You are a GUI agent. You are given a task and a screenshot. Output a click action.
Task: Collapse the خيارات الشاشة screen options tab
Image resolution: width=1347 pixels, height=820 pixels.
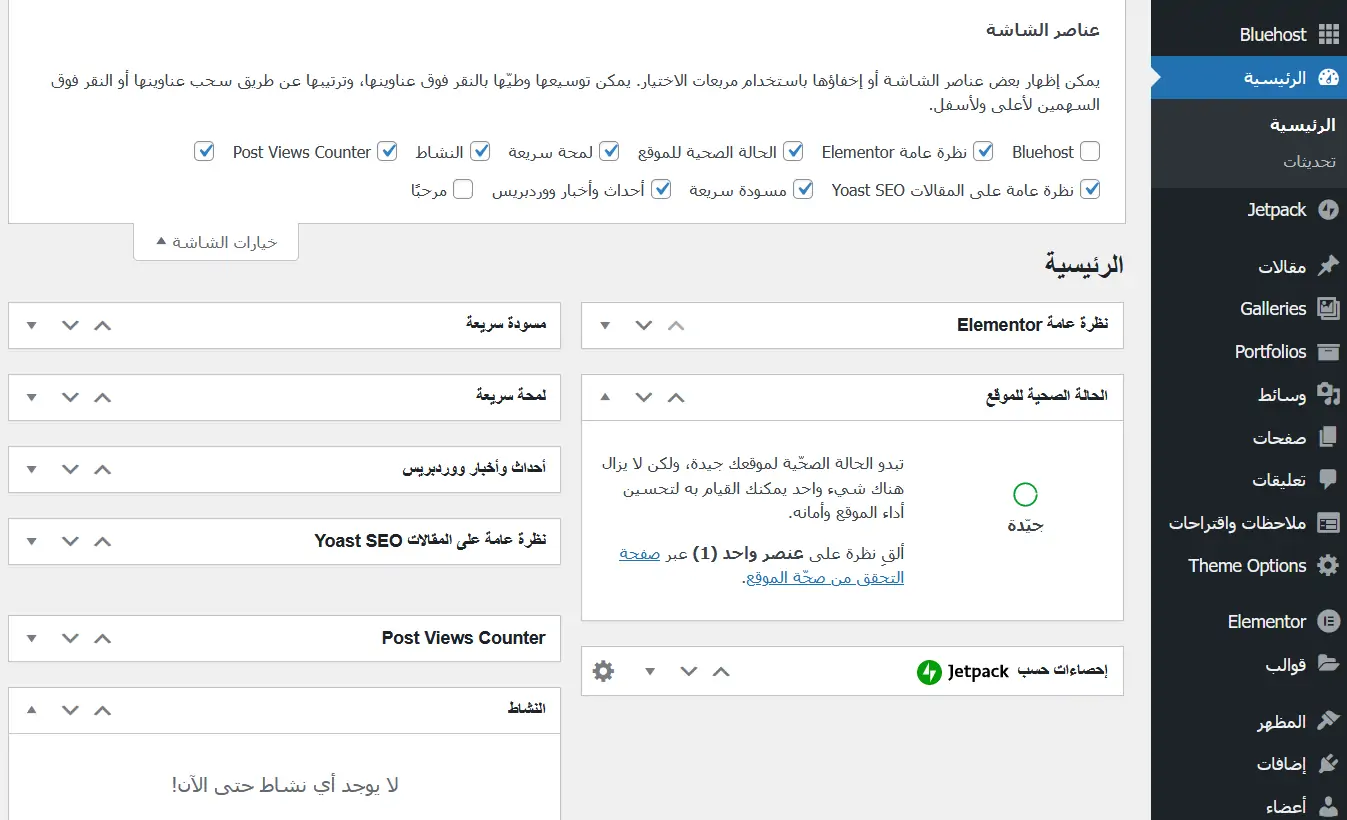[216, 242]
